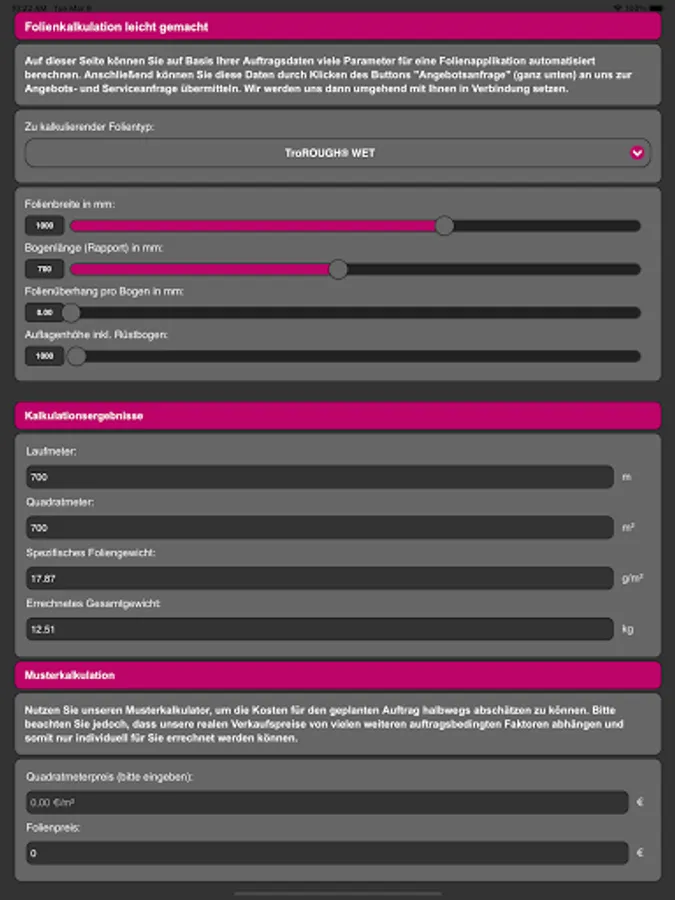The width and height of the screenshot is (675, 900).
Task: Click the Musterkalkulation section header
Action: pyautogui.click(x=337, y=675)
